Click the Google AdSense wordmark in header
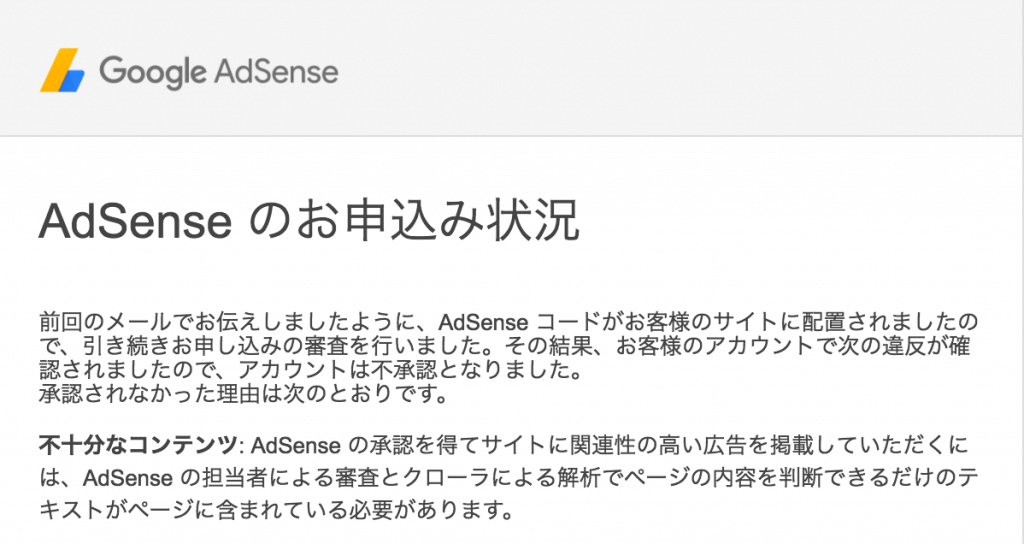Screen dimensions: 1024x544 click(x=219, y=72)
